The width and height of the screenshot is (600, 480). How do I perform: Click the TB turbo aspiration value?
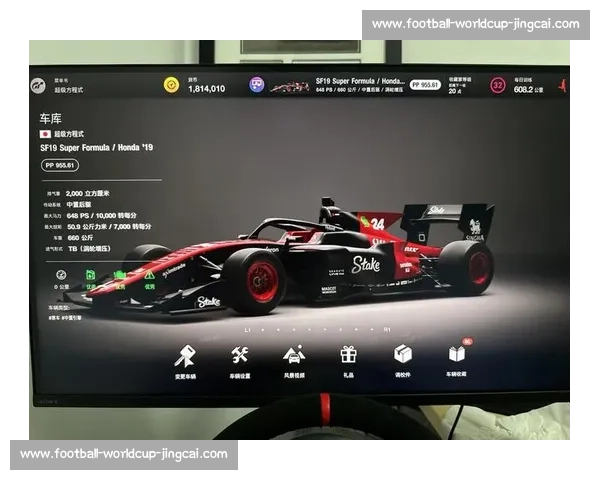coord(89,249)
